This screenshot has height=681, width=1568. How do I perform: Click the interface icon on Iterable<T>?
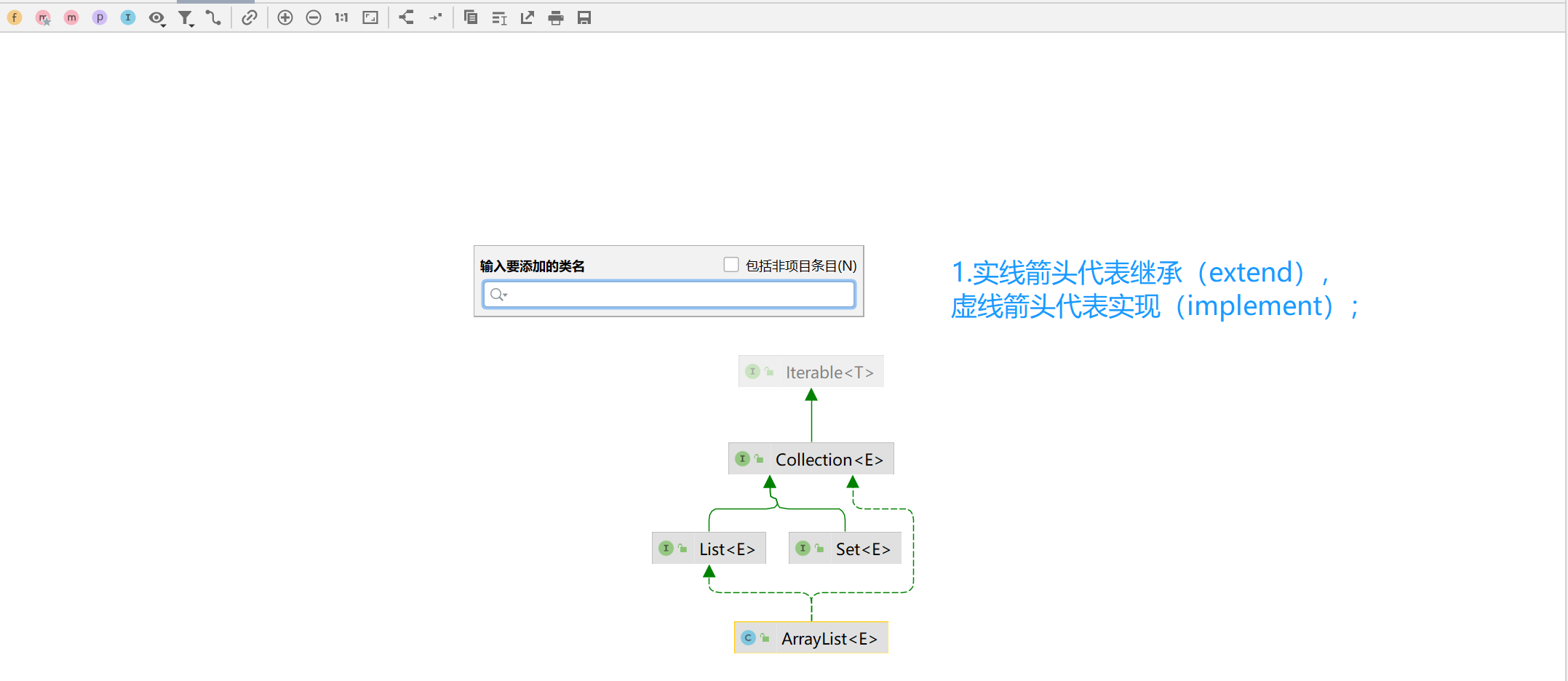[x=753, y=372]
